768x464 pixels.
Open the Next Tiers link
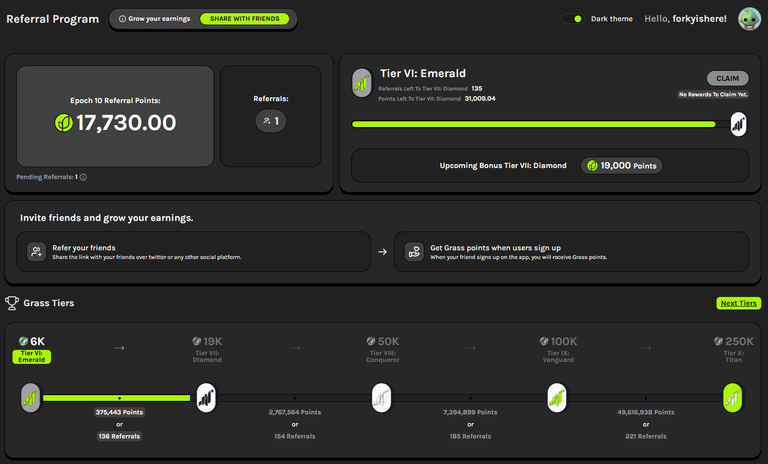(739, 303)
